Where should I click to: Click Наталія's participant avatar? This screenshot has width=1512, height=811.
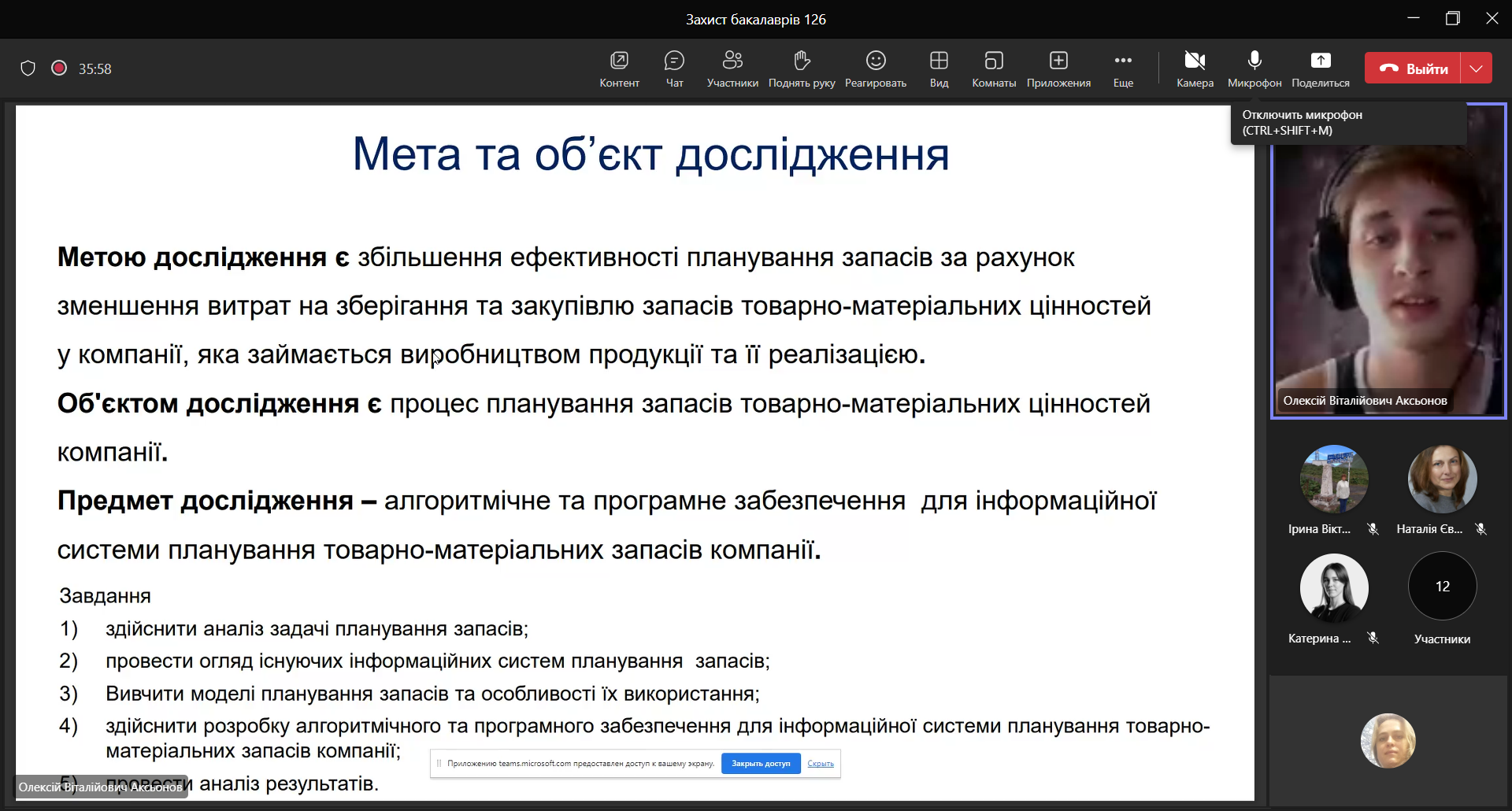[1442, 480]
